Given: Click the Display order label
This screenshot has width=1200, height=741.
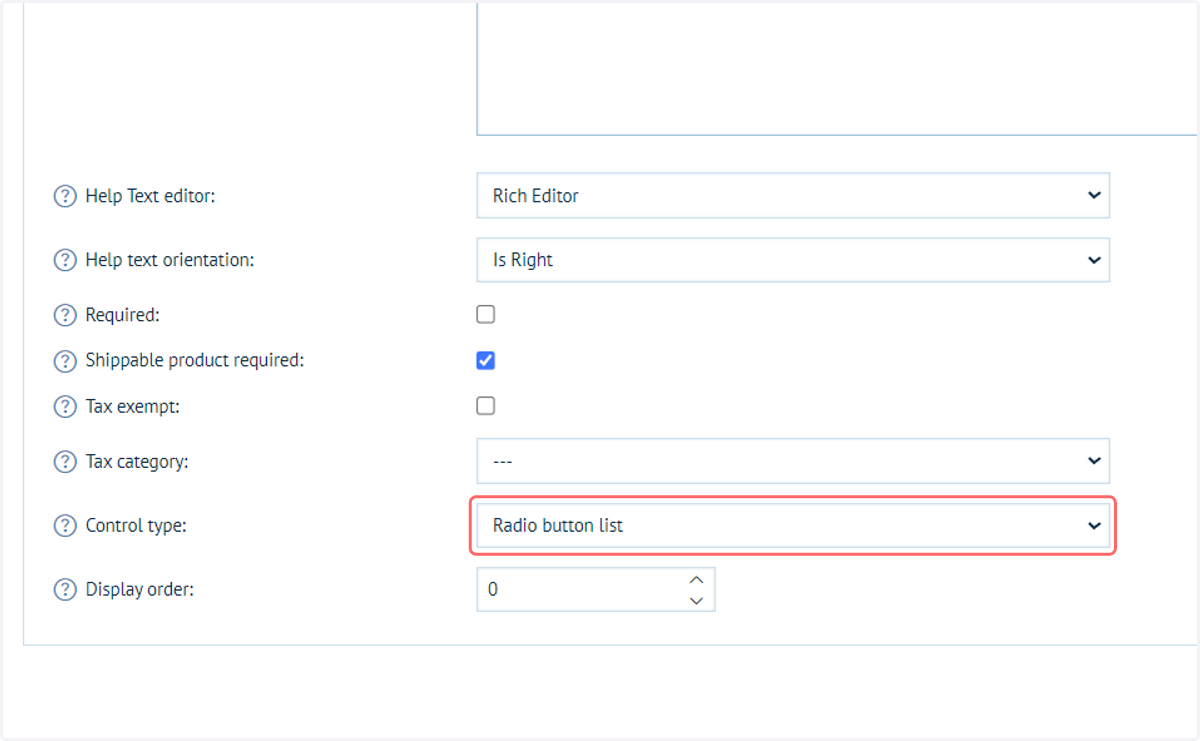Looking at the screenshot, I should pos(140,590).
